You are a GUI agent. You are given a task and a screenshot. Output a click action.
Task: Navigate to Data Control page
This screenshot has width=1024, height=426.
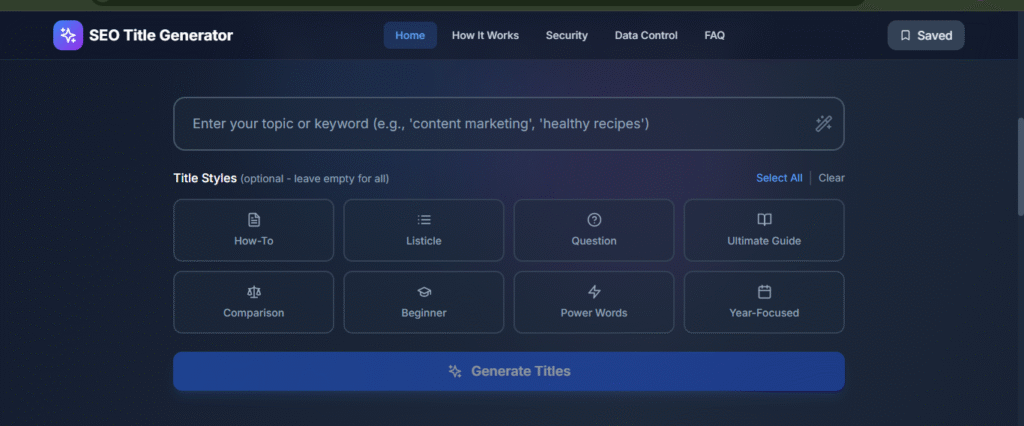pyautogui.click(x=646, y=35)
